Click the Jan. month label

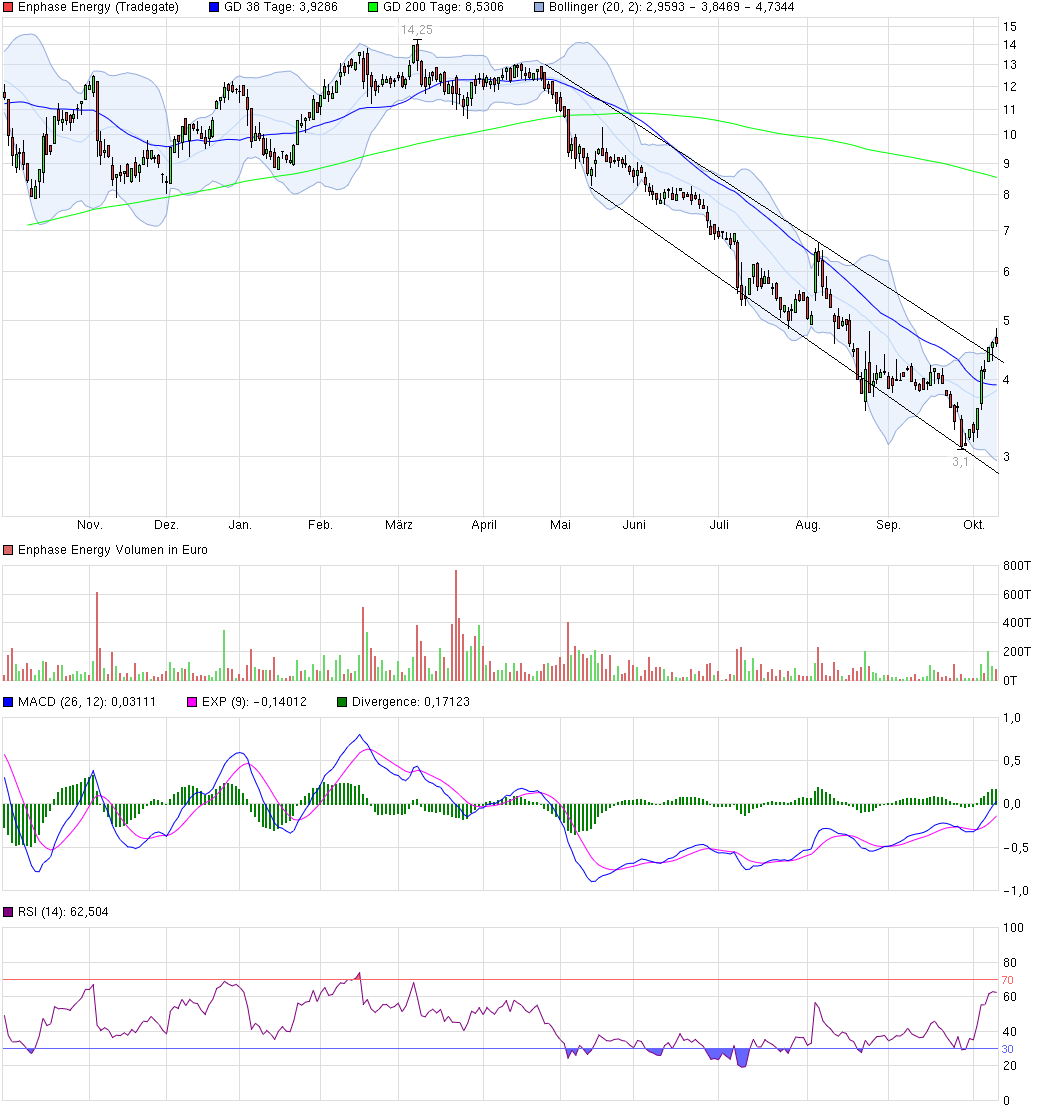point(240,525)
